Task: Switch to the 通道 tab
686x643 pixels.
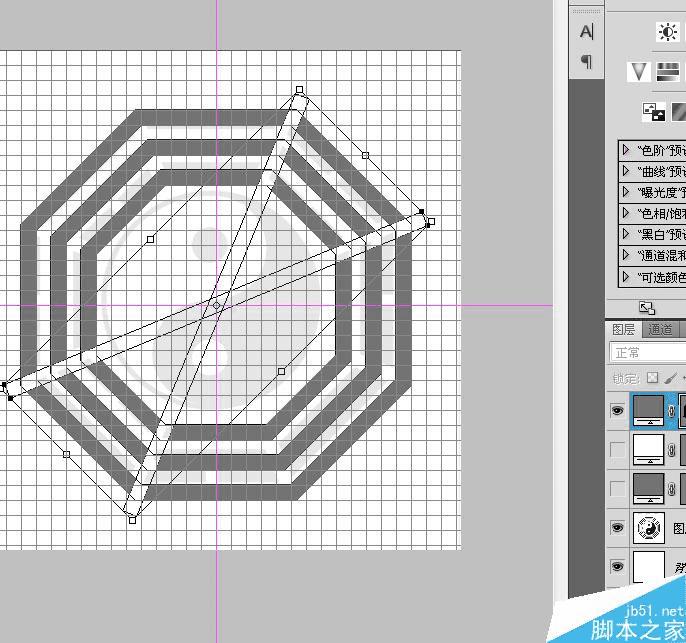Action: [x=660, y=329]
